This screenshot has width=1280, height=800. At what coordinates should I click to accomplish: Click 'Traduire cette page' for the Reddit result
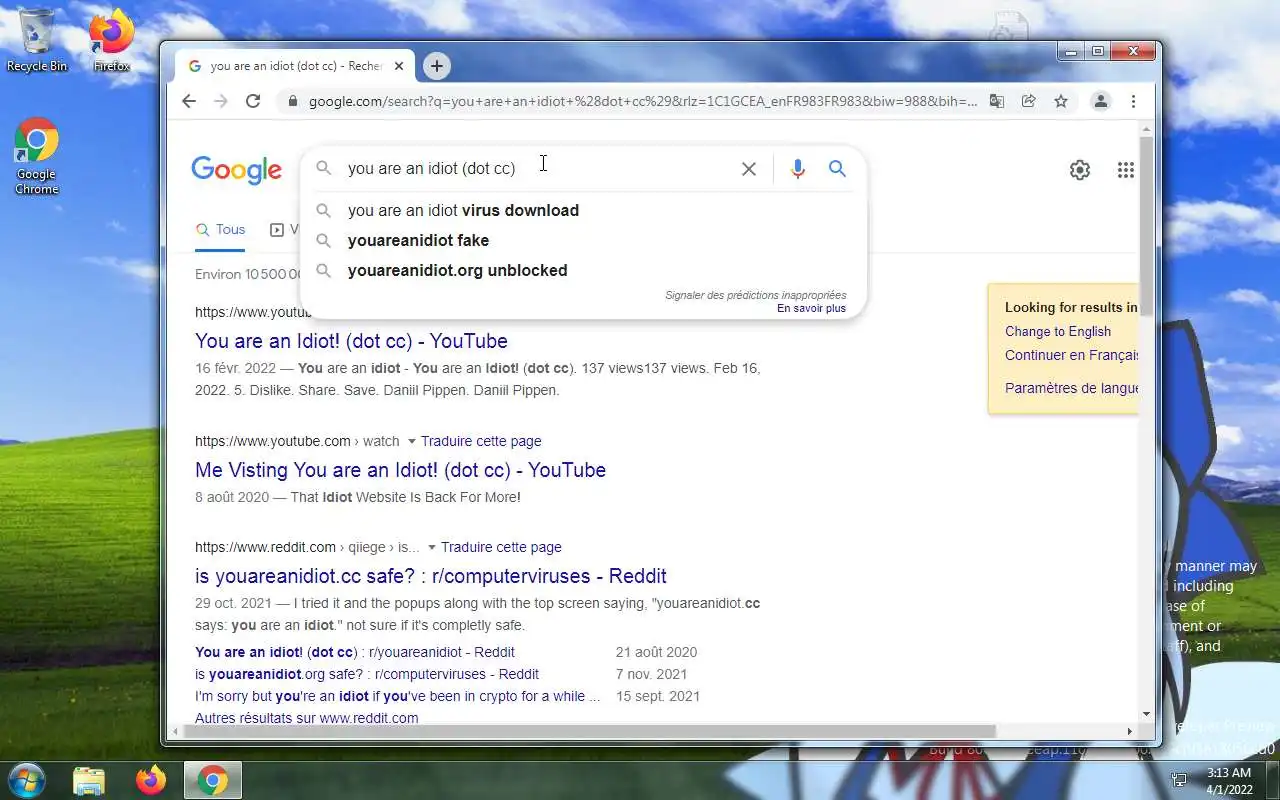[x=501, y=547]
